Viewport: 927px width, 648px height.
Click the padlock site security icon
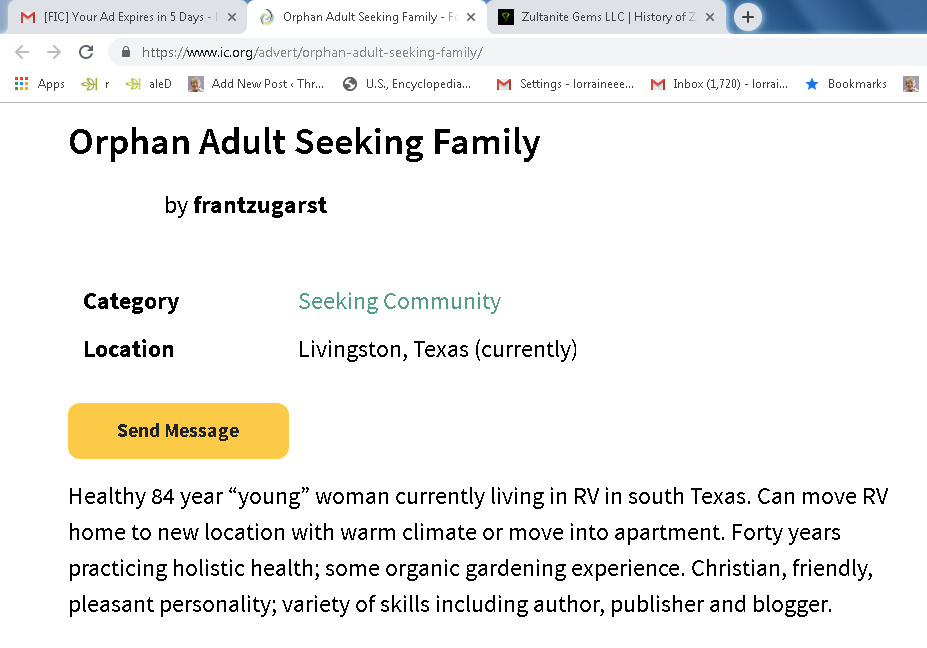click(x=126, y=52)
